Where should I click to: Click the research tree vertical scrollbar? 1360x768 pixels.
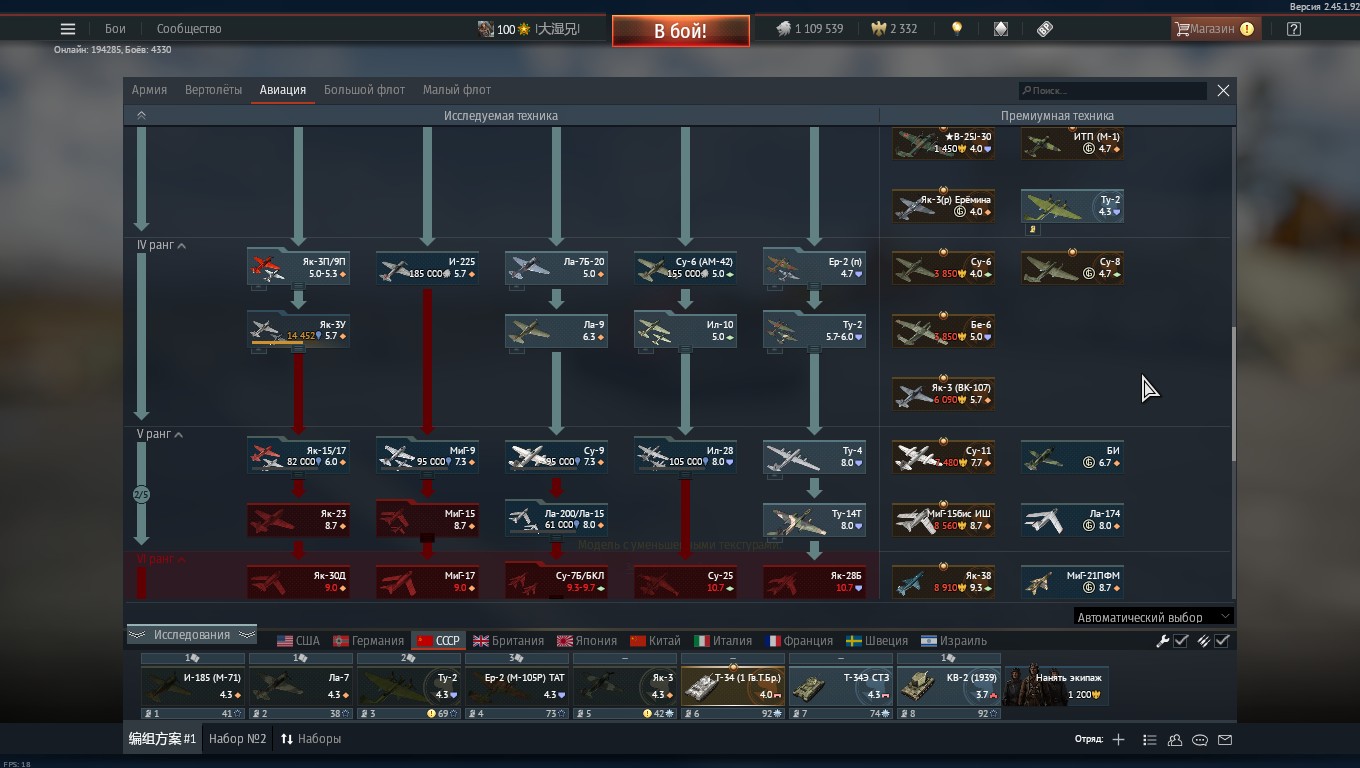(1233, 395)
